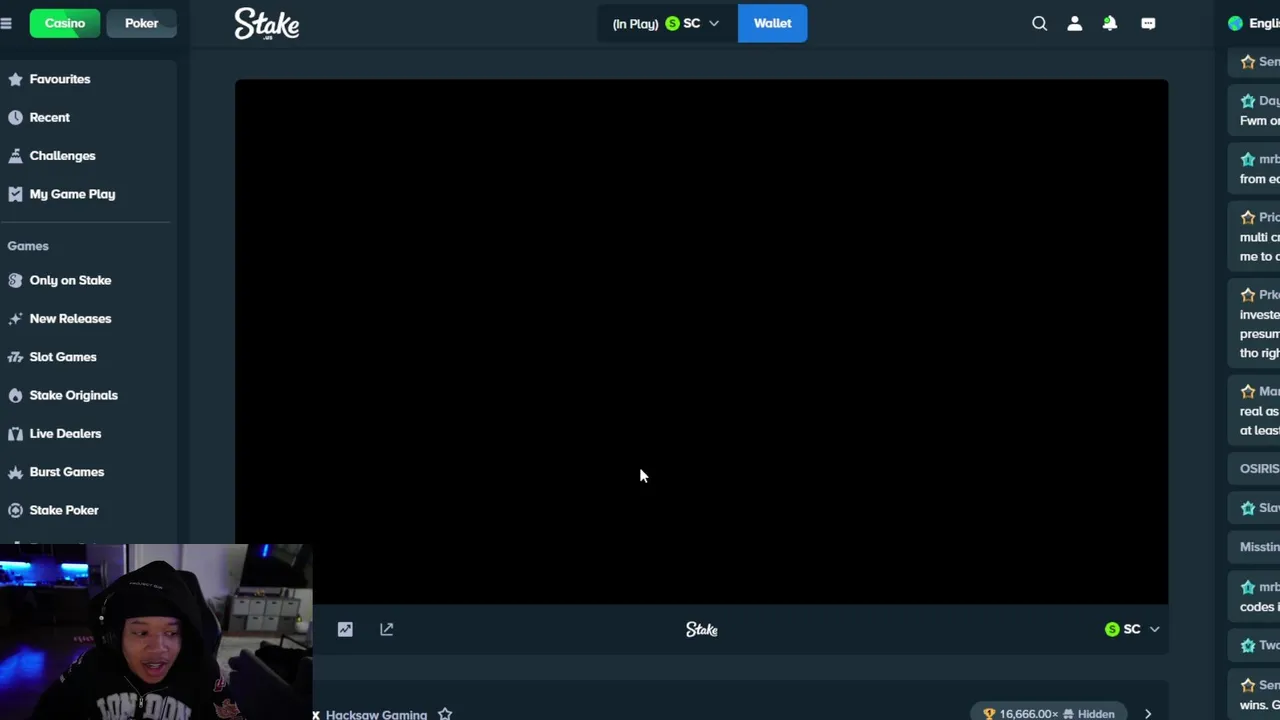Click the Favourites star icon
The width and height of the screenshot is (1280, 720).
click(15, 79)
